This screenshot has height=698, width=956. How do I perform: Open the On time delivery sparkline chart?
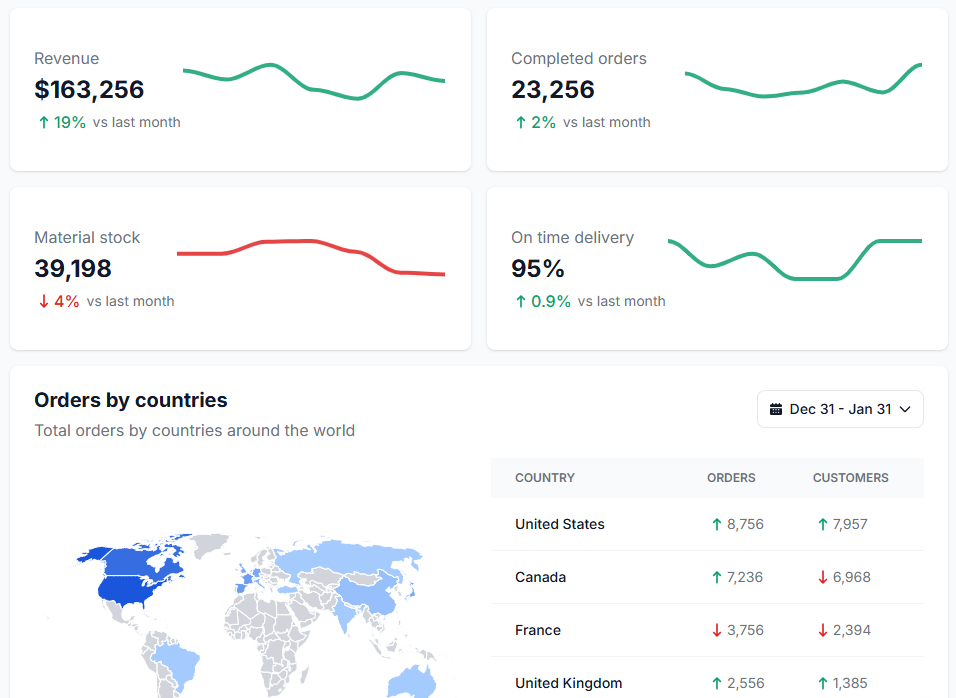click(794, 258)
